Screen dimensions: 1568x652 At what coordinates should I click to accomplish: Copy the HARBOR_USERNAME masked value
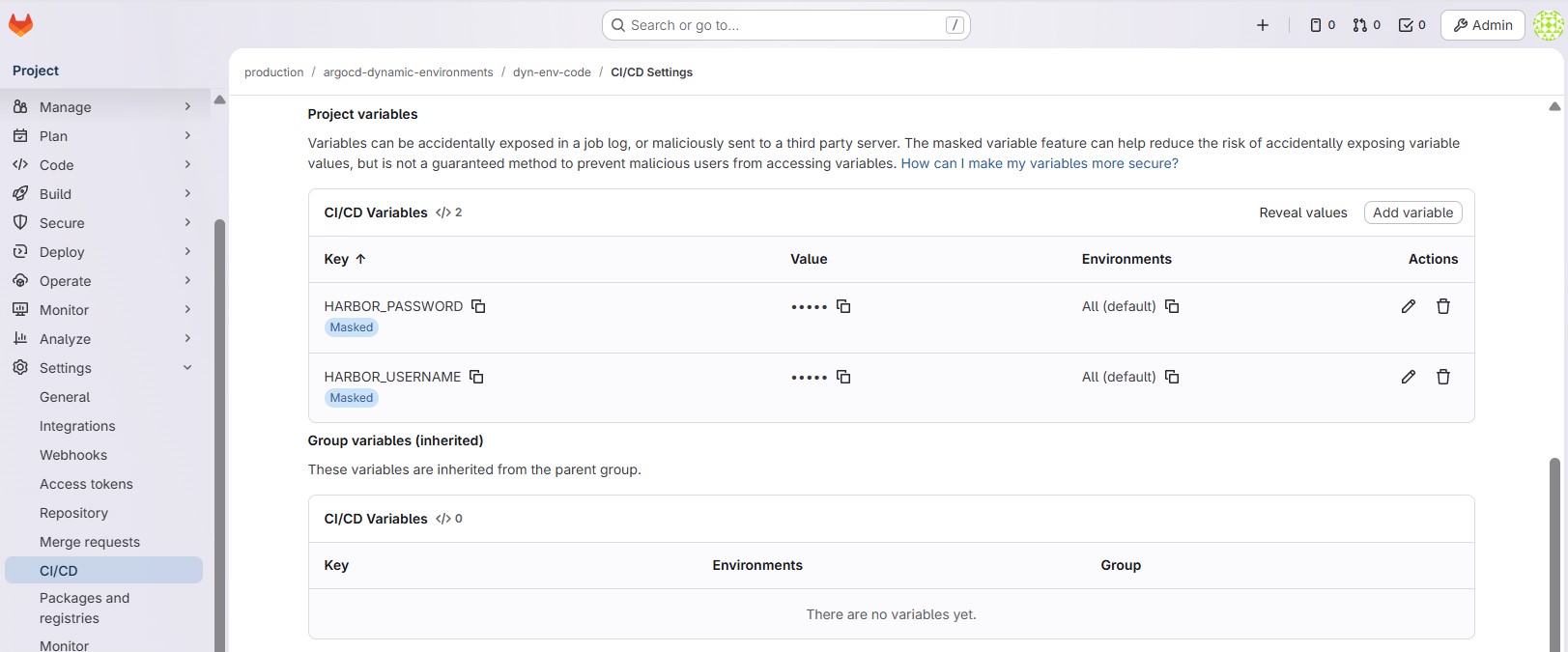click(843, 377)
